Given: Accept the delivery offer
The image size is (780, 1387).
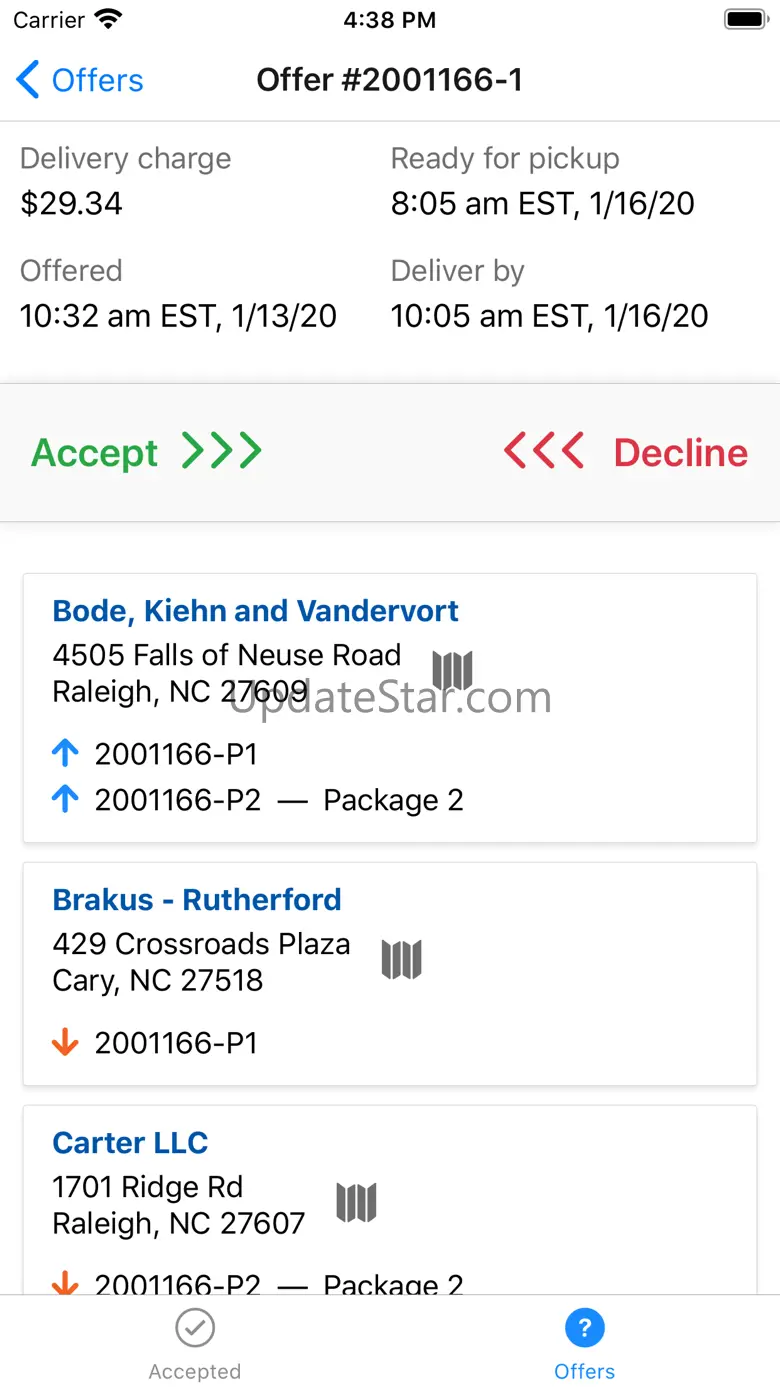Looking at the screenshot, I should (95, 453).
